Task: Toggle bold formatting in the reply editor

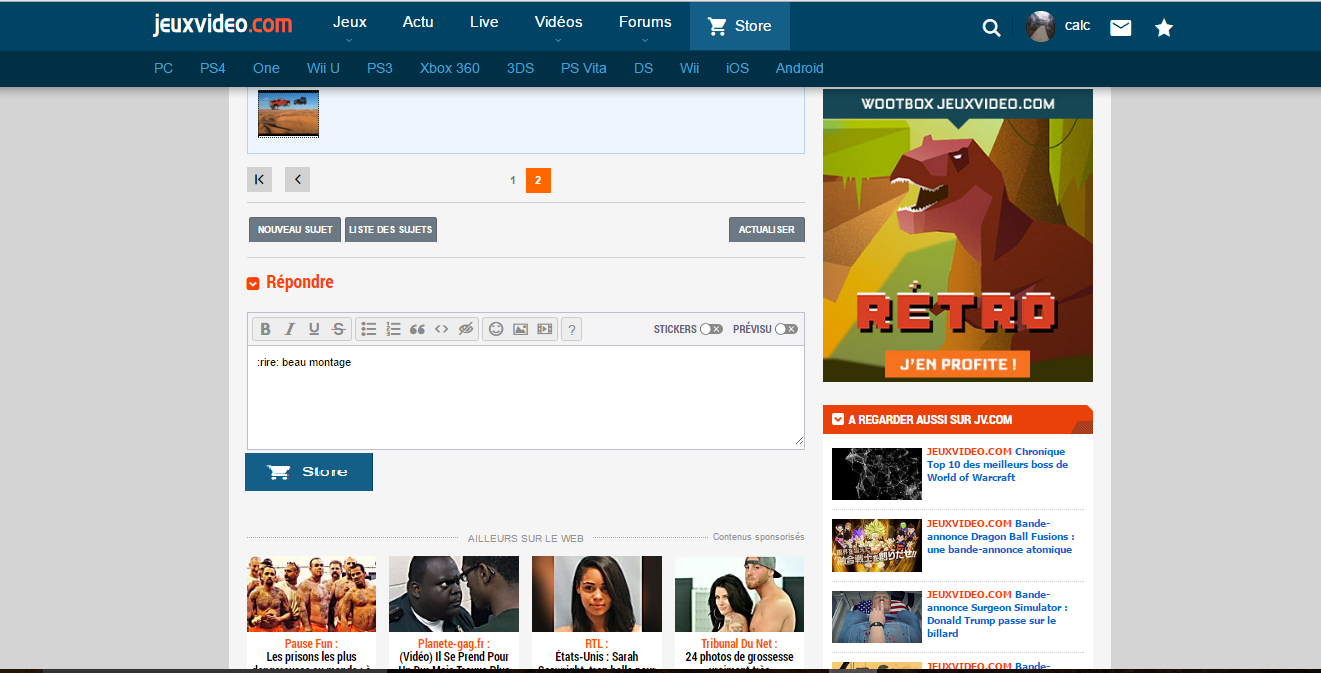Action: (266, 329)
